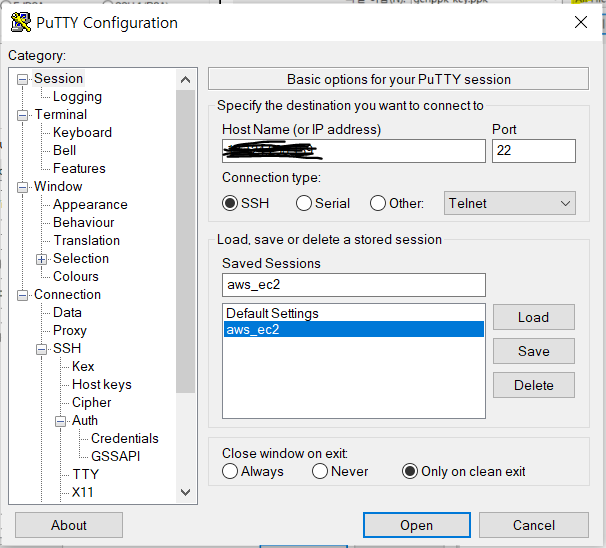The height and width of the screenshot is (548, 606).
Task: Click the Load button
Action: (x=534, y=317)
